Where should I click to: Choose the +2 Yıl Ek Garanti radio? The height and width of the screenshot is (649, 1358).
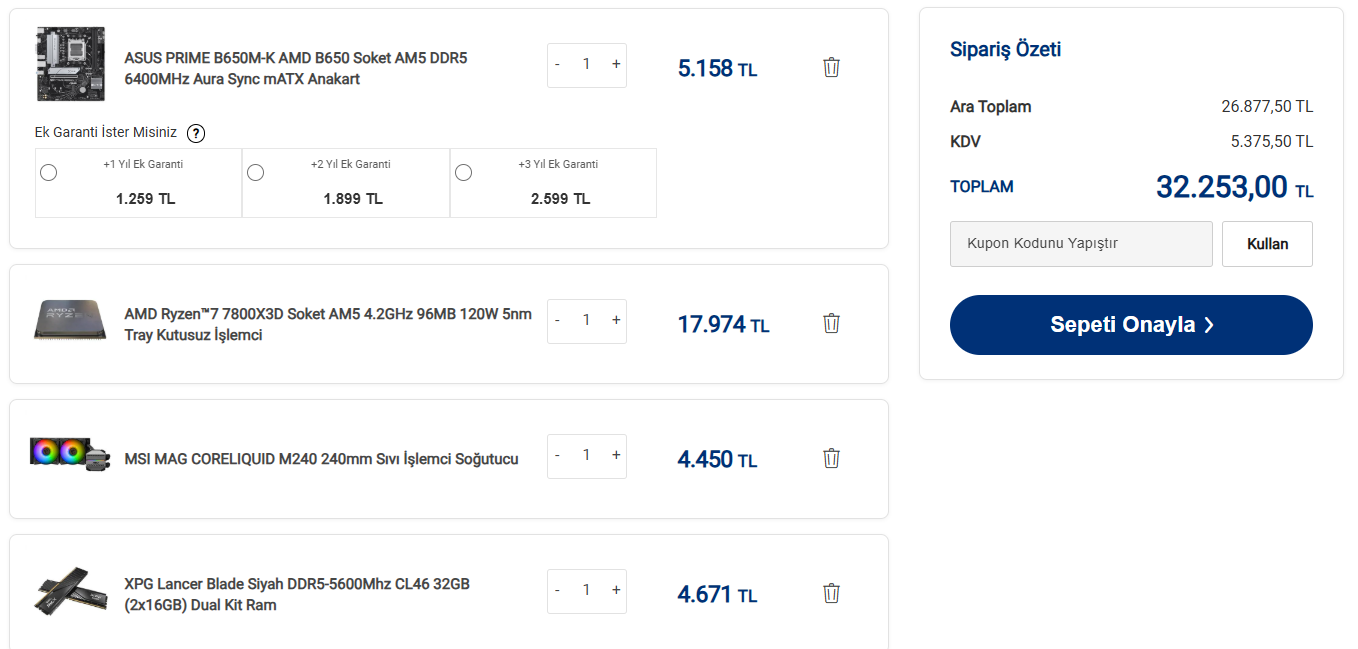pos(256,172)
